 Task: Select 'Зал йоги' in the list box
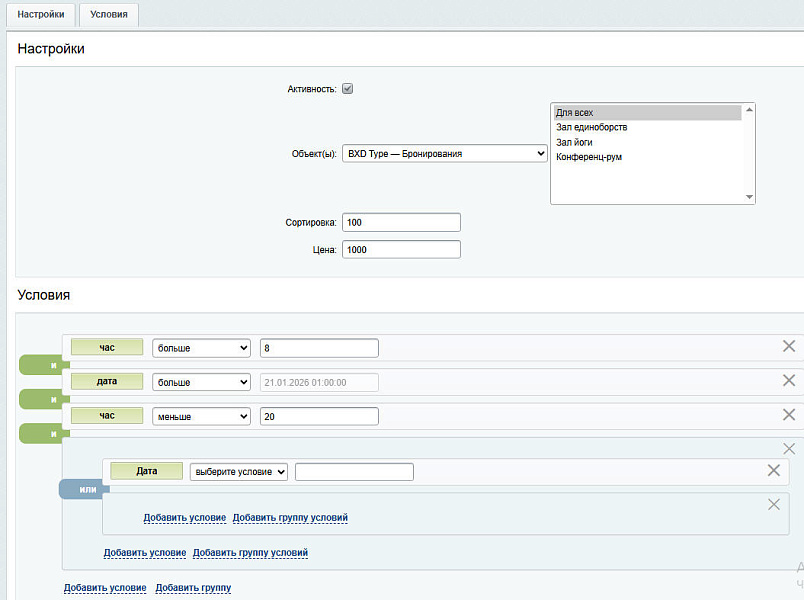[x=574, y=142]
